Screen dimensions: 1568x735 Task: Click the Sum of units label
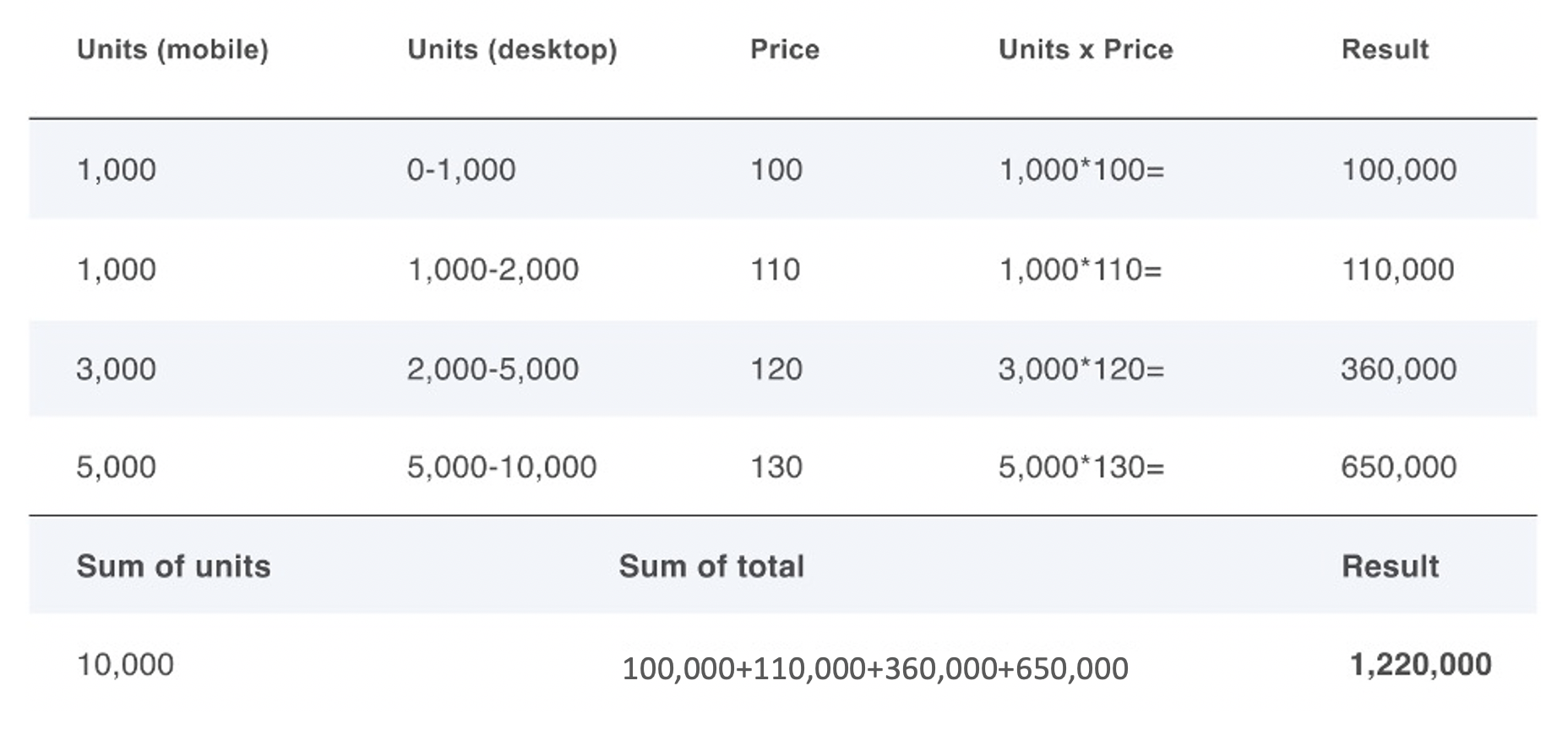click(173, 566)
